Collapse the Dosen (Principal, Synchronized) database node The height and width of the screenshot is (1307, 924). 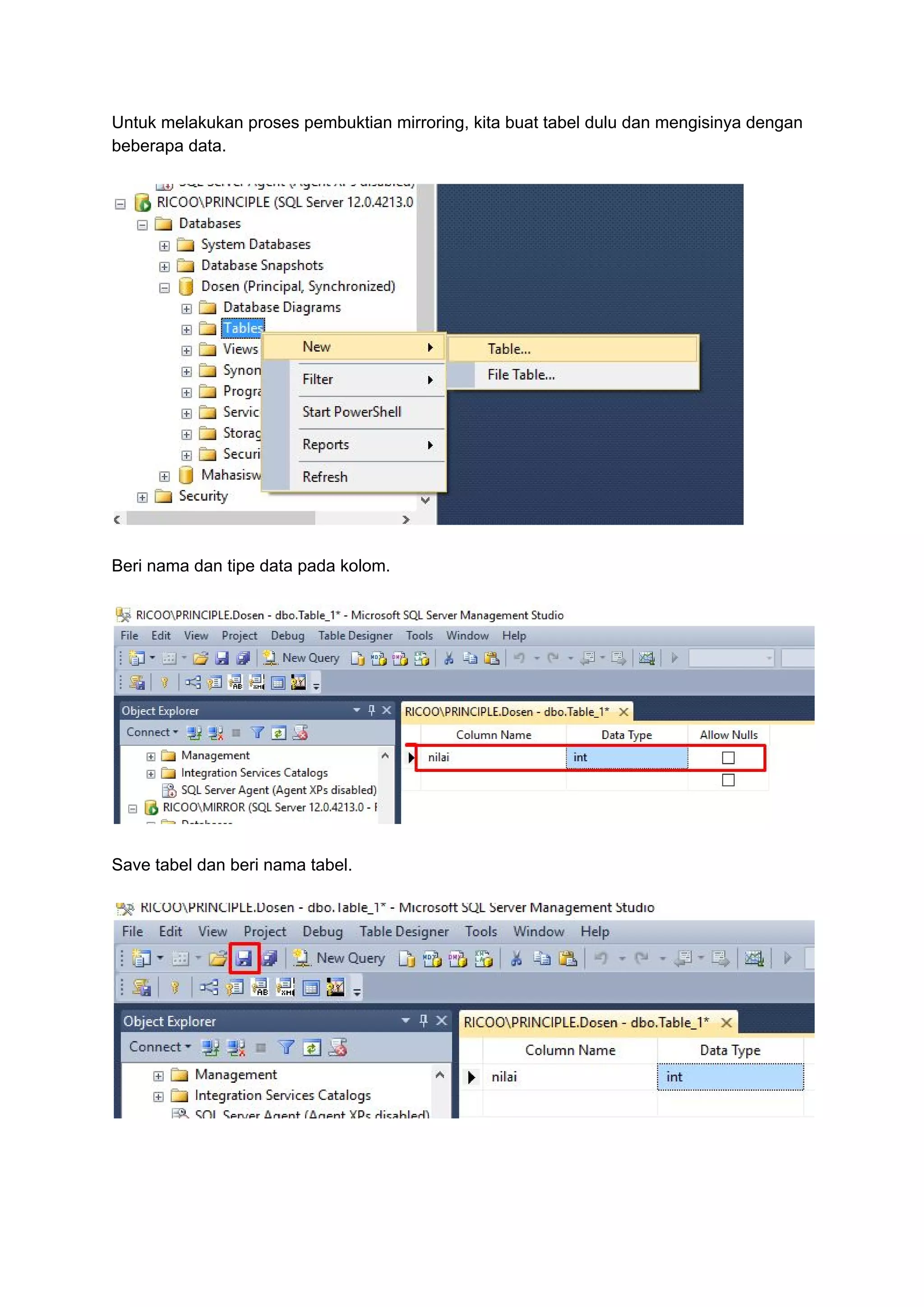pos(165,288)
